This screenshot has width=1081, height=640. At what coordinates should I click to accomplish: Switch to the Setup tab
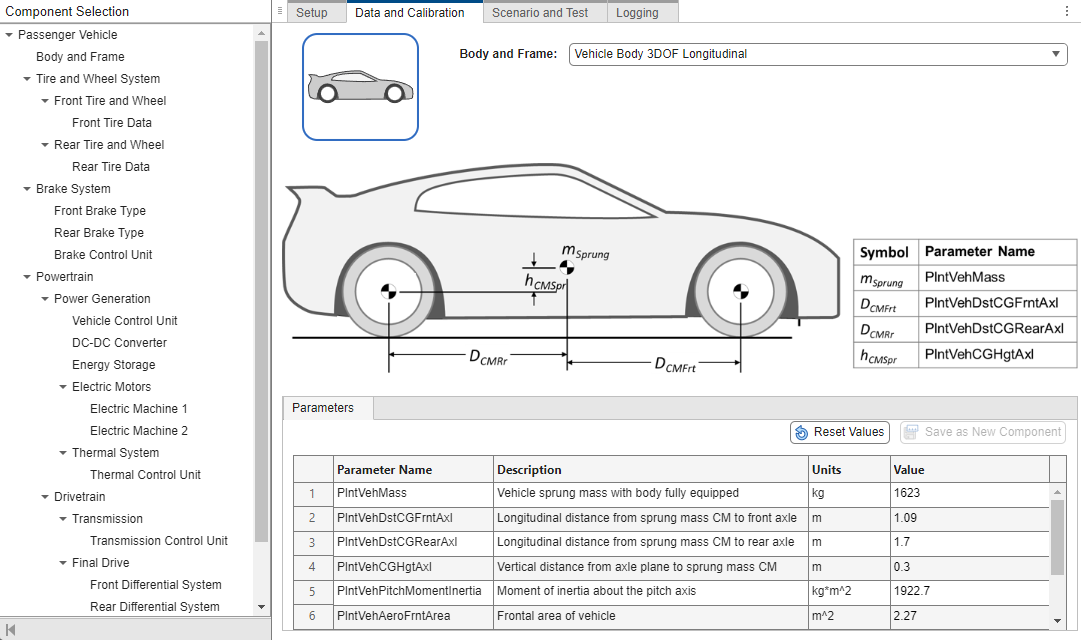point(315,13)
